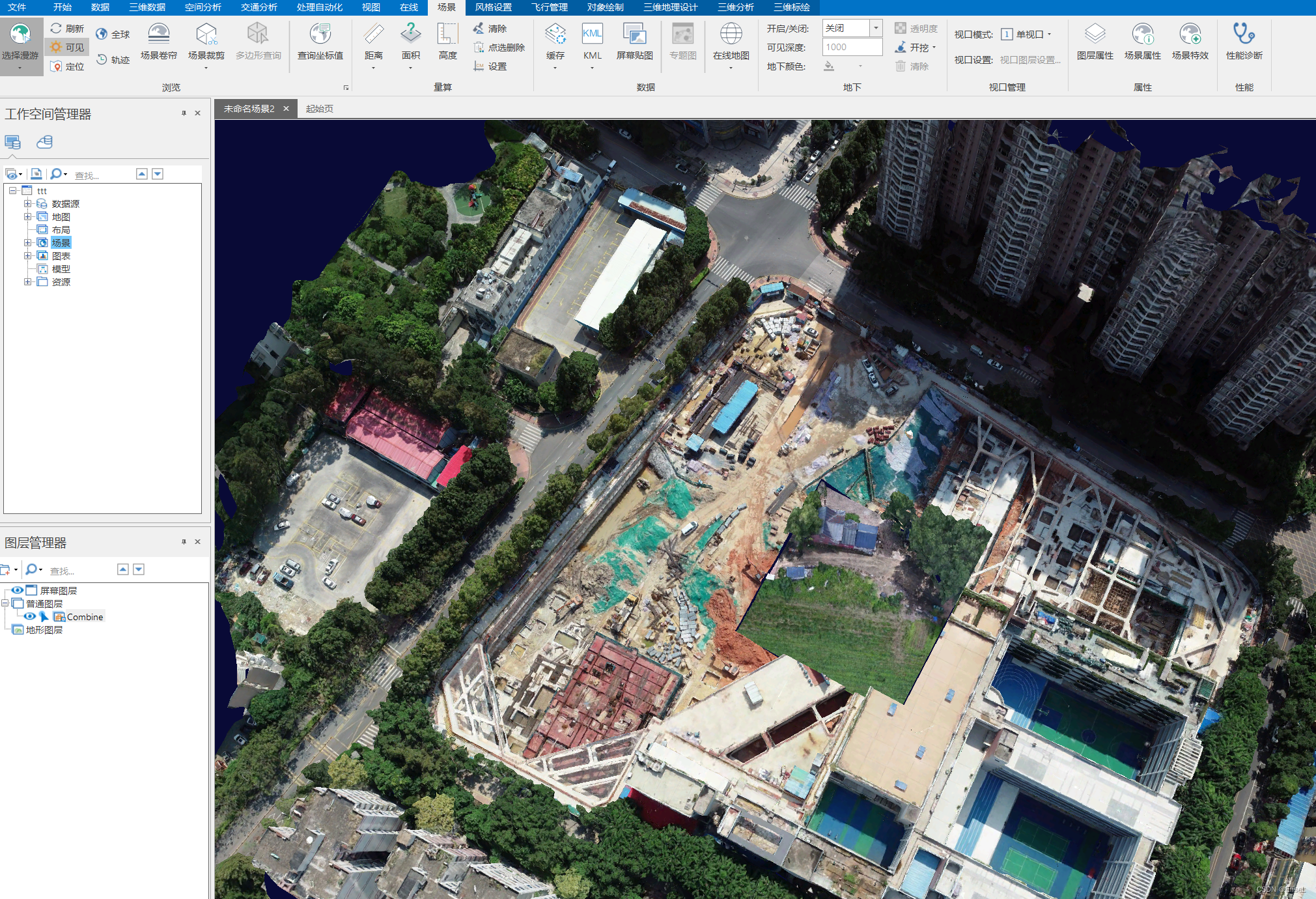Viewport: 1316px width, 899px height.
Task: Open 在线地图 online map tool
Action: point(731,35)
